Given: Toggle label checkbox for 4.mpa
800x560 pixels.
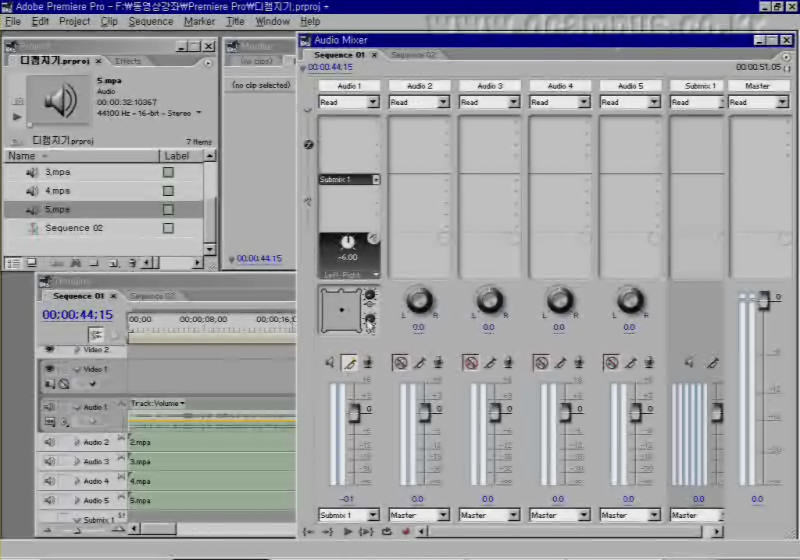Looking at the screenshot, I should click(168, 191).
